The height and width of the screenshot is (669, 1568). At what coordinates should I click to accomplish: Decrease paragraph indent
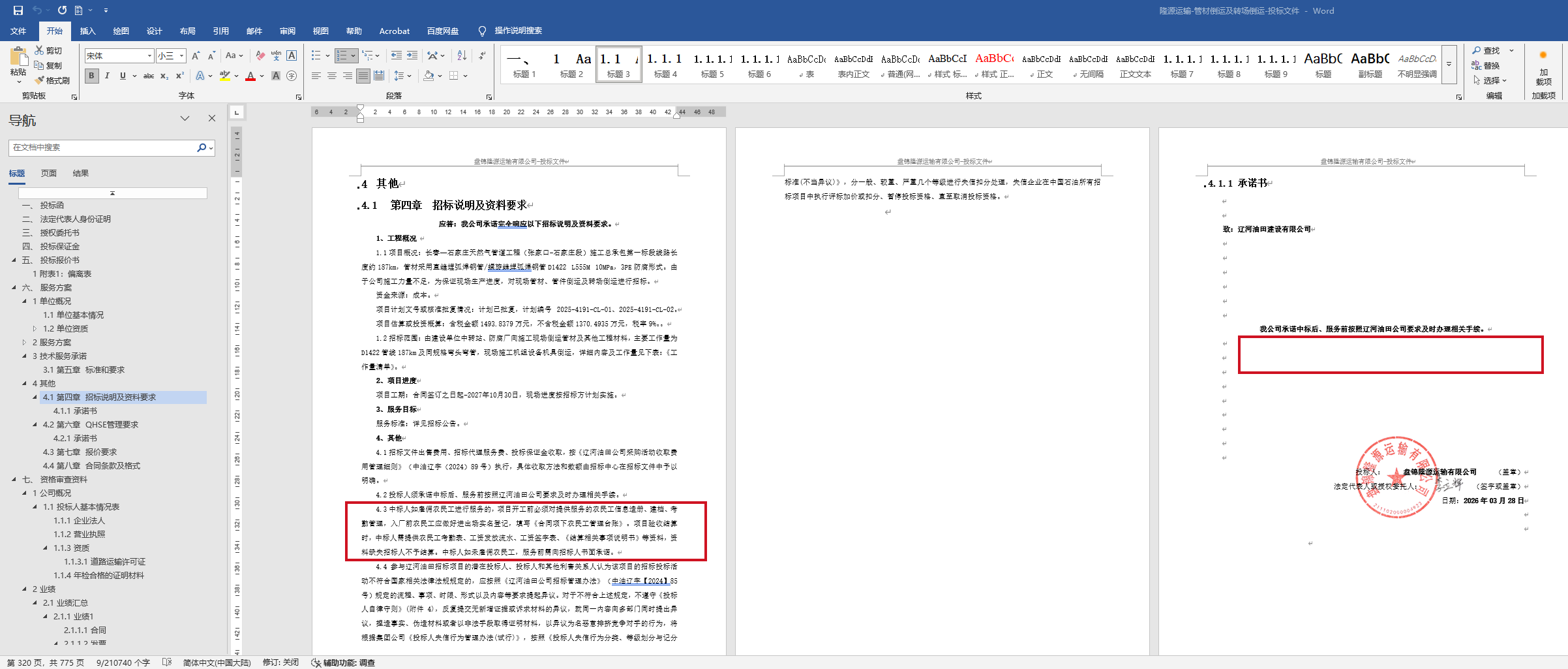396,56
